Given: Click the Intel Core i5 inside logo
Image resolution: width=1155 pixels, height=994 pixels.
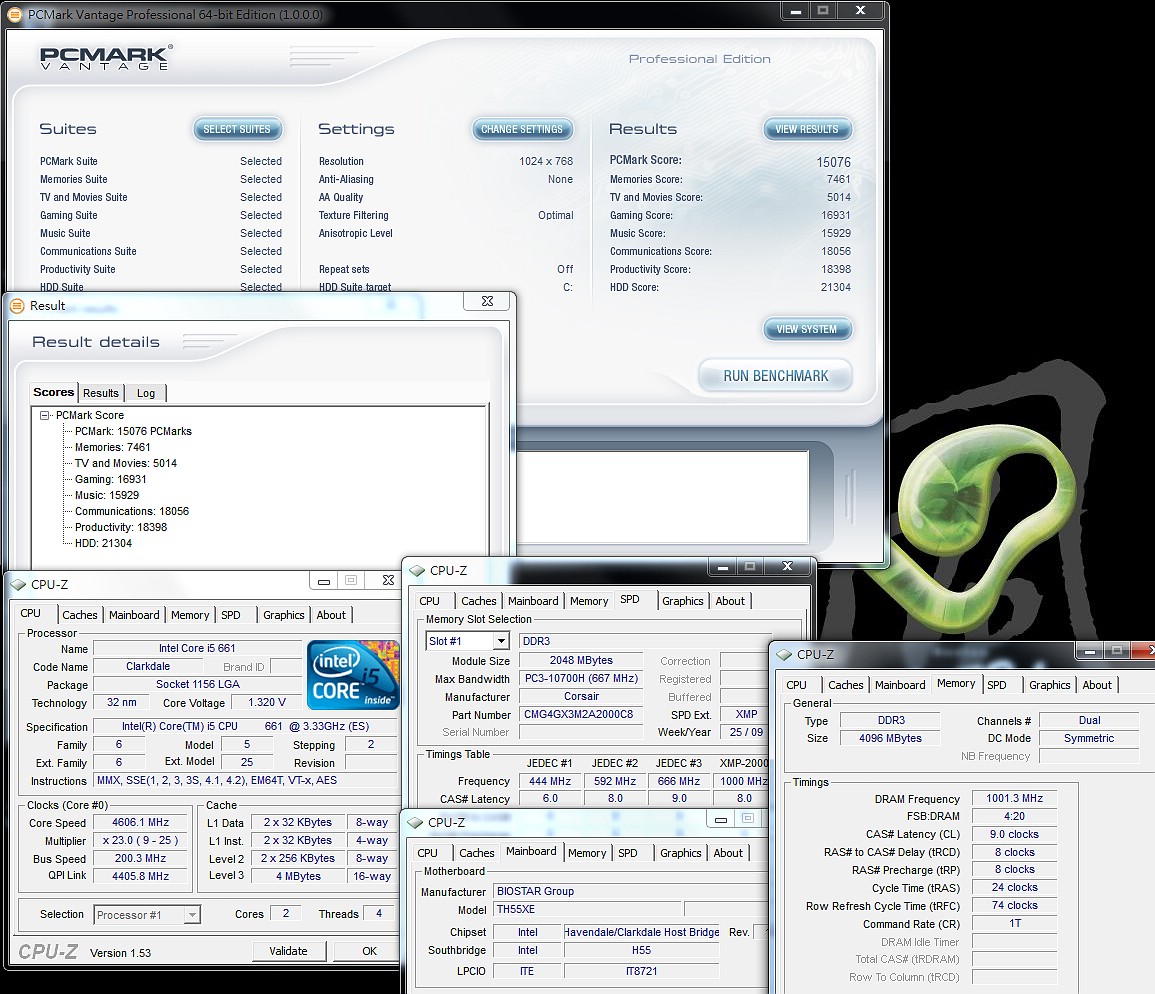Looking at the screenshot, I should (354, 675).
